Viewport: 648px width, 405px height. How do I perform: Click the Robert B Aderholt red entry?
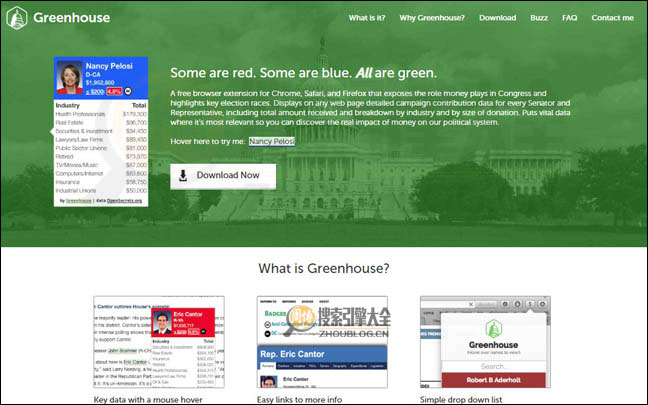[x=494, y=380]
